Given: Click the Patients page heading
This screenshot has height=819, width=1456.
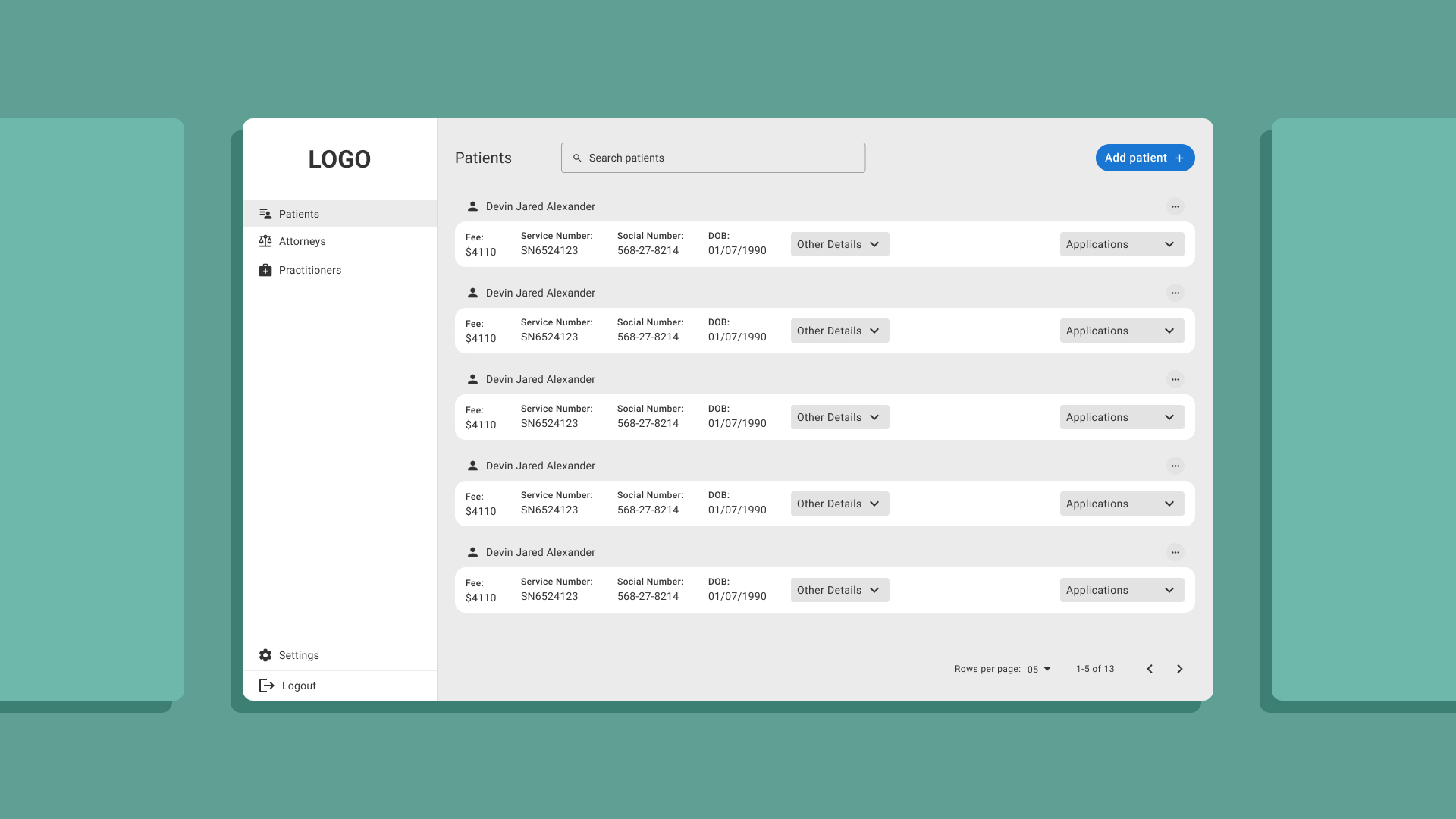Looking at the screenshot, I should point(483,158).
